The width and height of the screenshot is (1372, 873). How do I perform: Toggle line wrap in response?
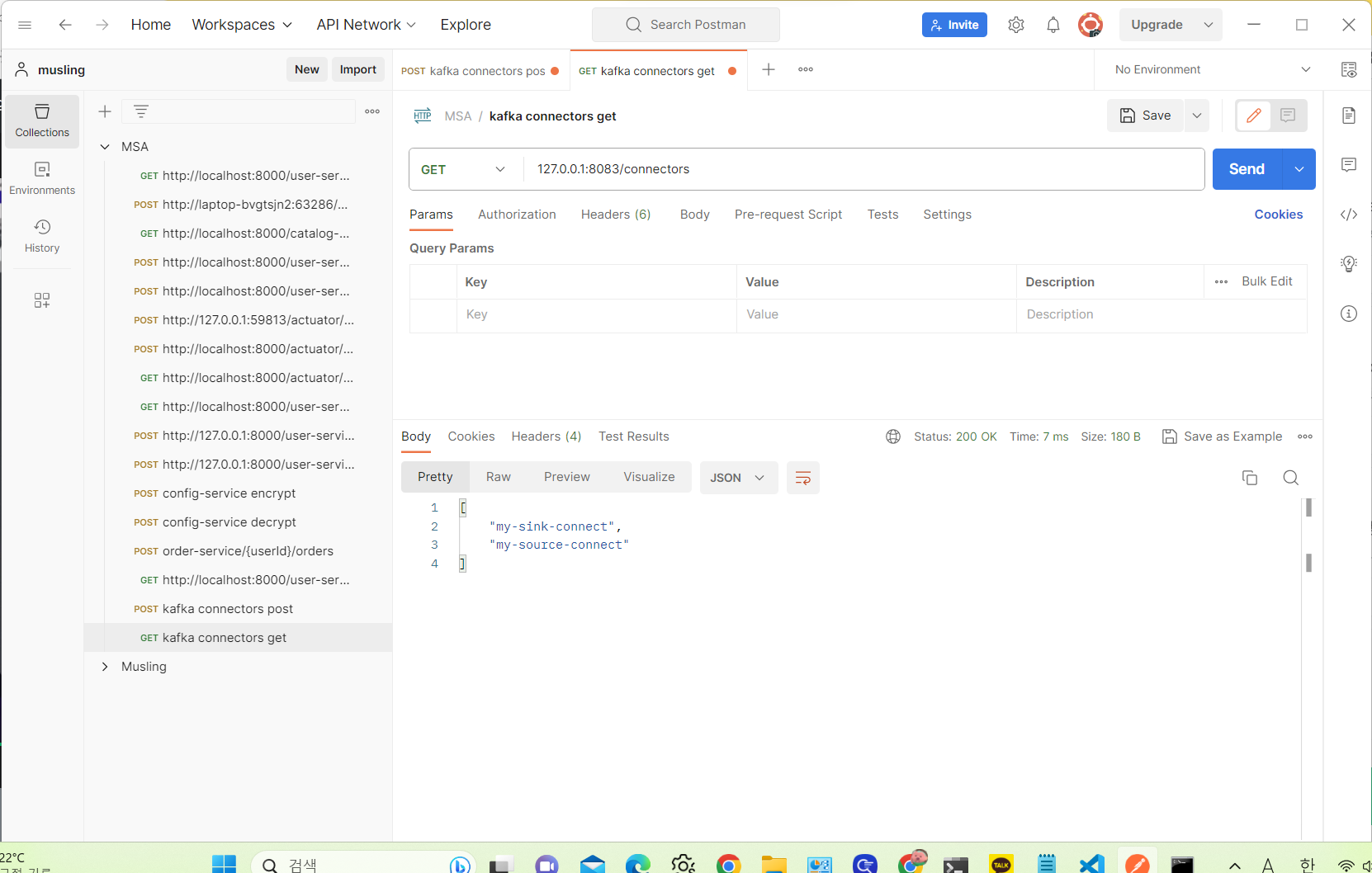[802, 478]
